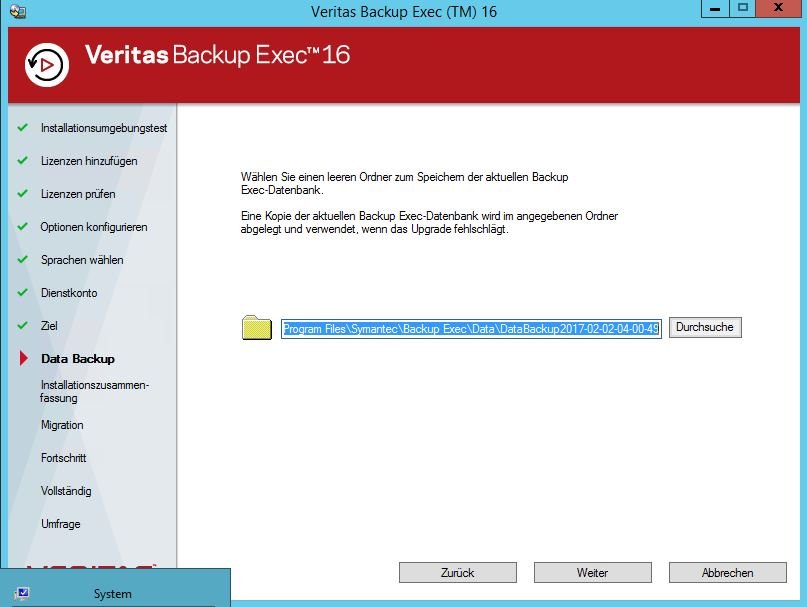Screen dimensions: 807x607
Task: Click the System taskbar icon
Action: click(x=22, y=594)
